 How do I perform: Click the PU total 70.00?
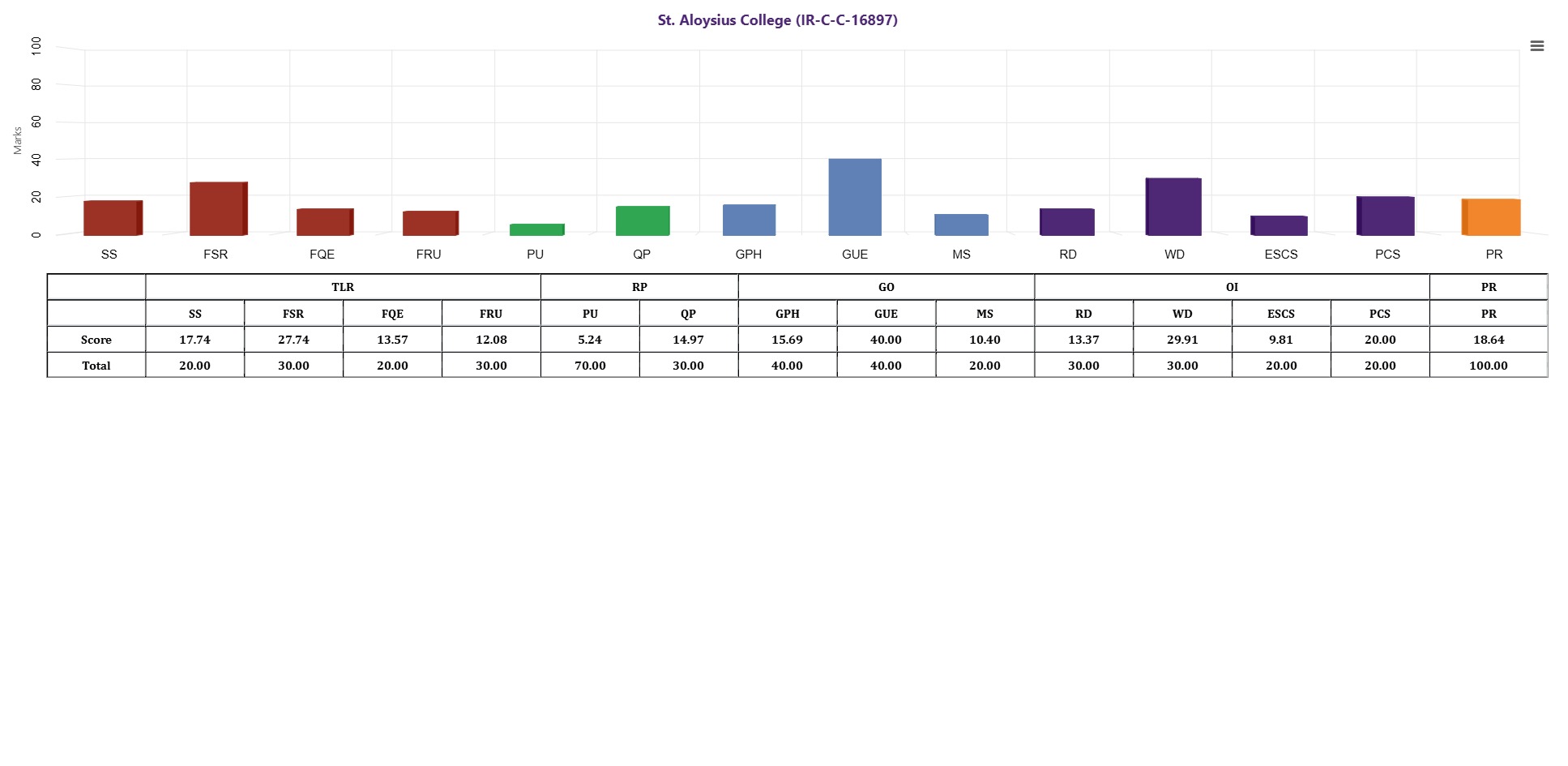pos(590,366)
